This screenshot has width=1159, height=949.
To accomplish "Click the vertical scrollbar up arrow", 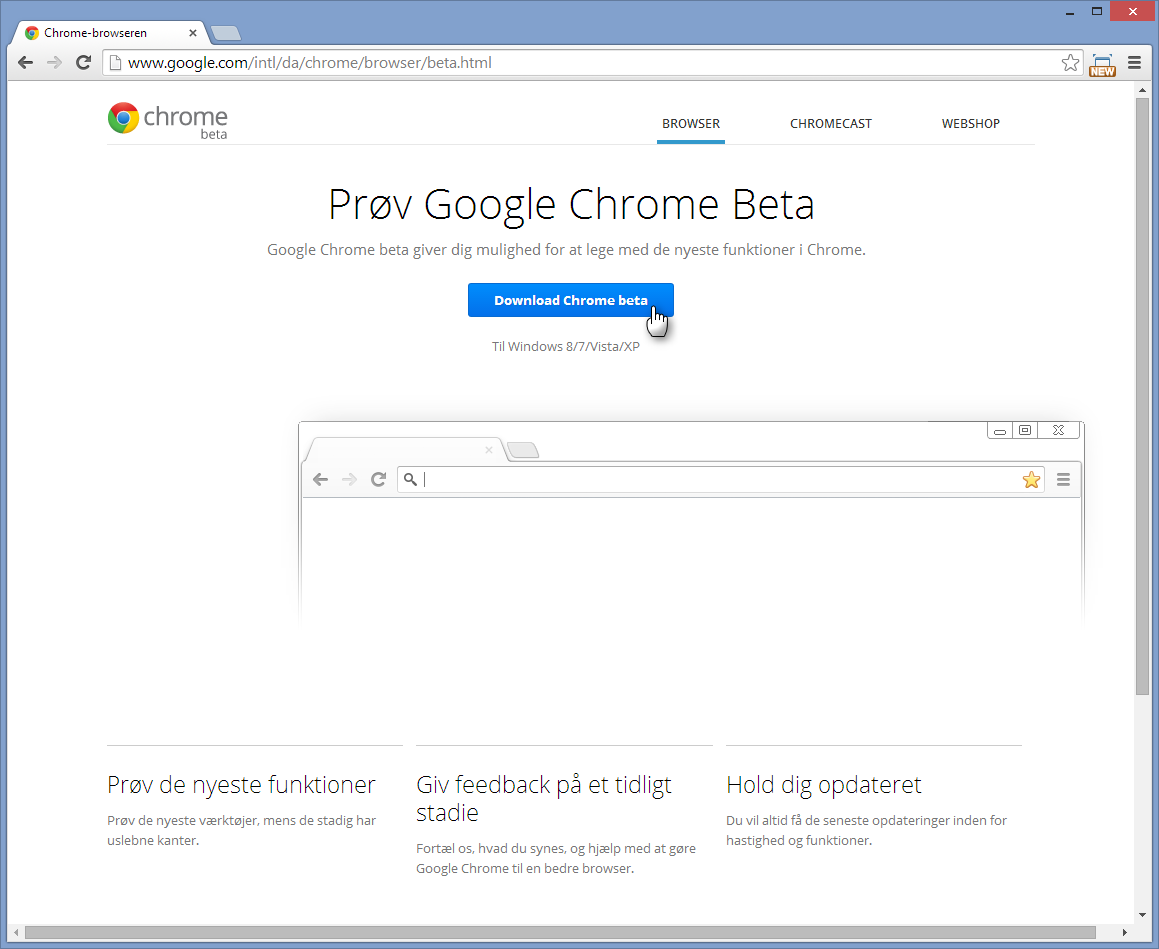I will pyautogui.click(x=1142, y=91).
